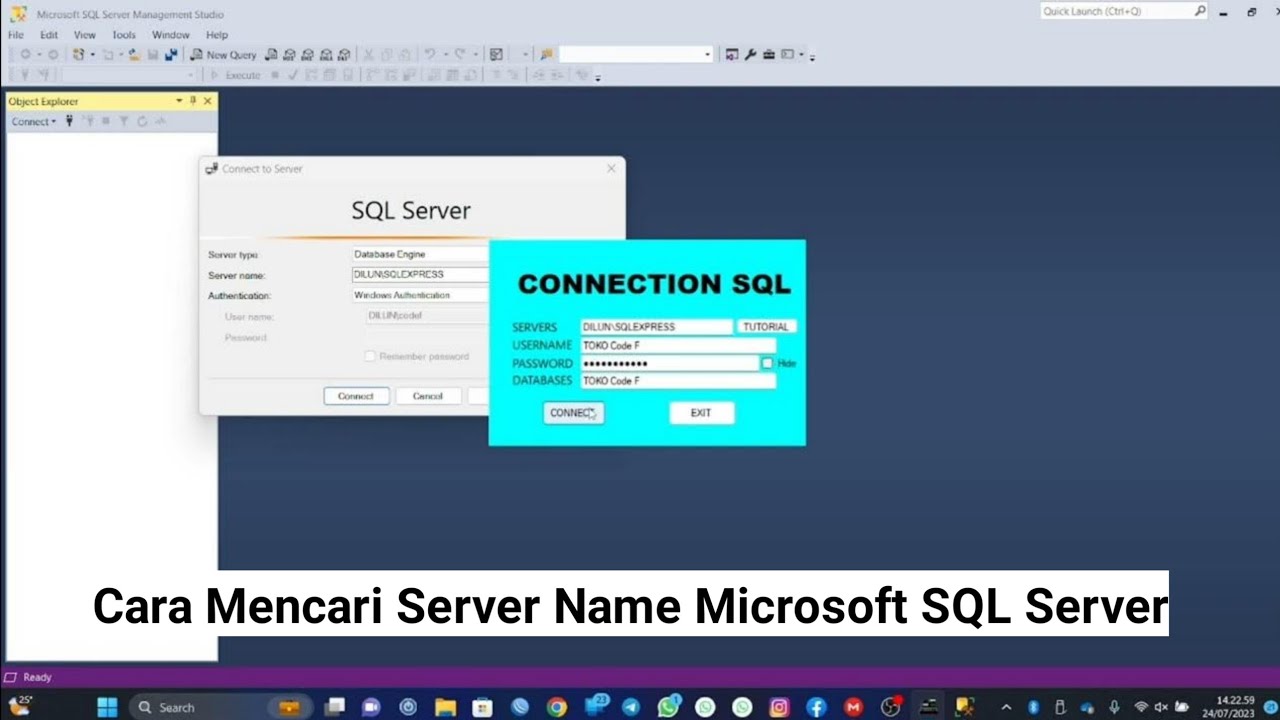This screenshot has width=1280, height=720.
Task: Click the Save All toolbar icon
Action: [x=171, y=55]
